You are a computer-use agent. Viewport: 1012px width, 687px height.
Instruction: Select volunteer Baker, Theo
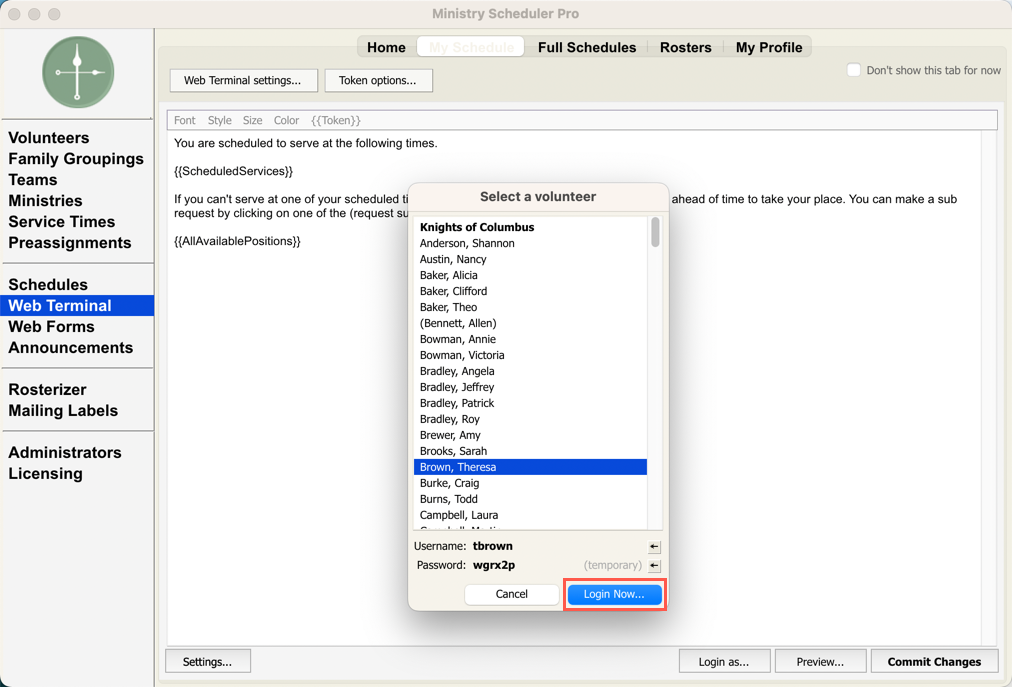pyautogui.click(x=531, y=307)
